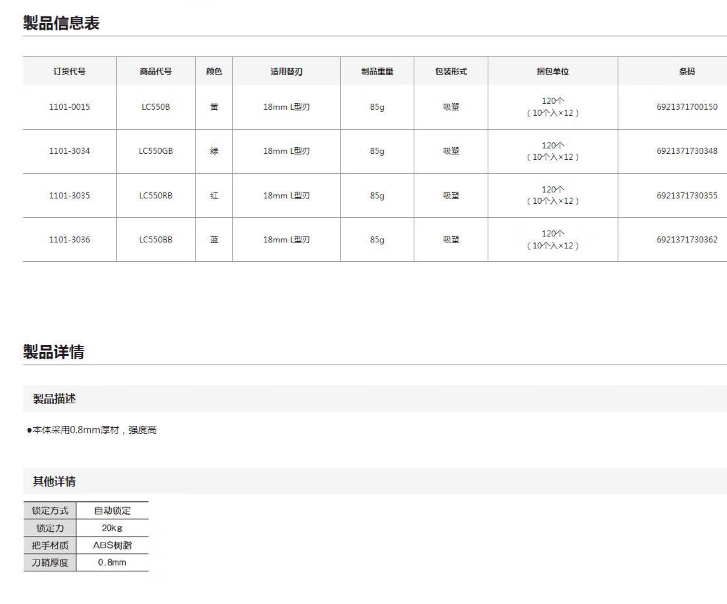Select the 0.8mm thick material description text

(92, 430)
